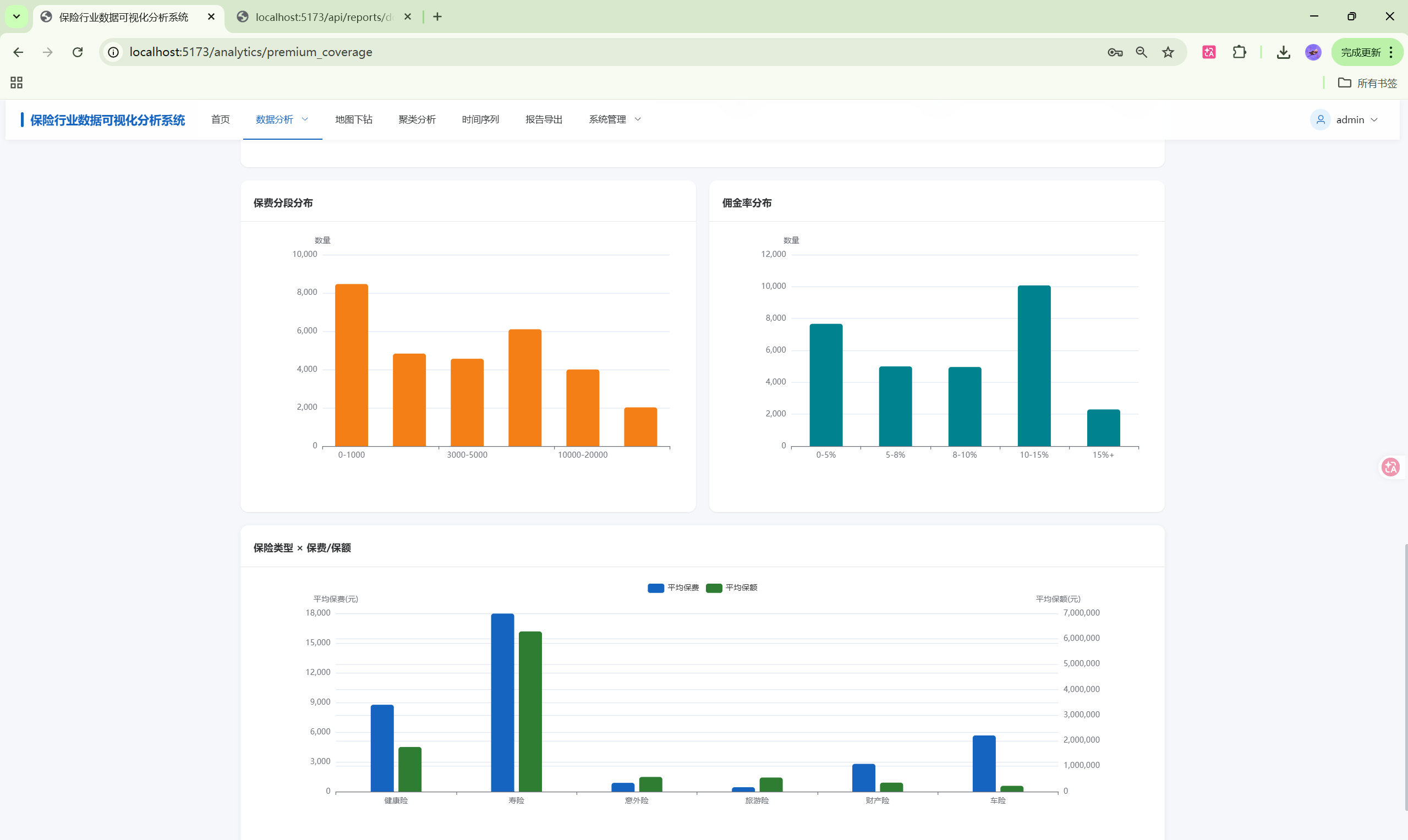Click the 完成更新 button

click(1361, 52)
